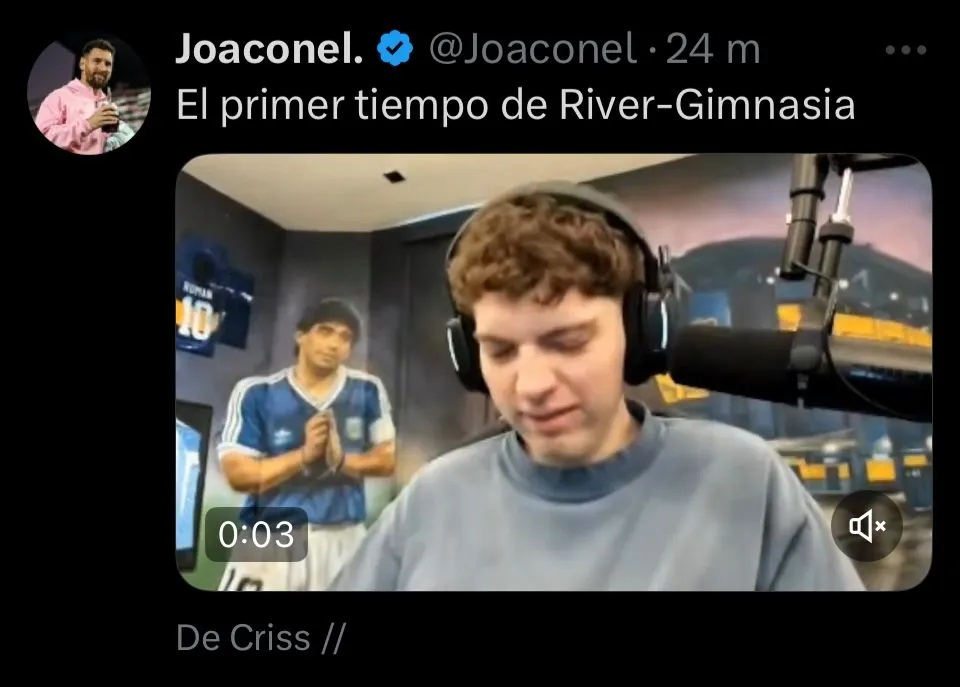960x687 pixels.
Task: Open the De Criss // attribution link
Action: point(261,638)
